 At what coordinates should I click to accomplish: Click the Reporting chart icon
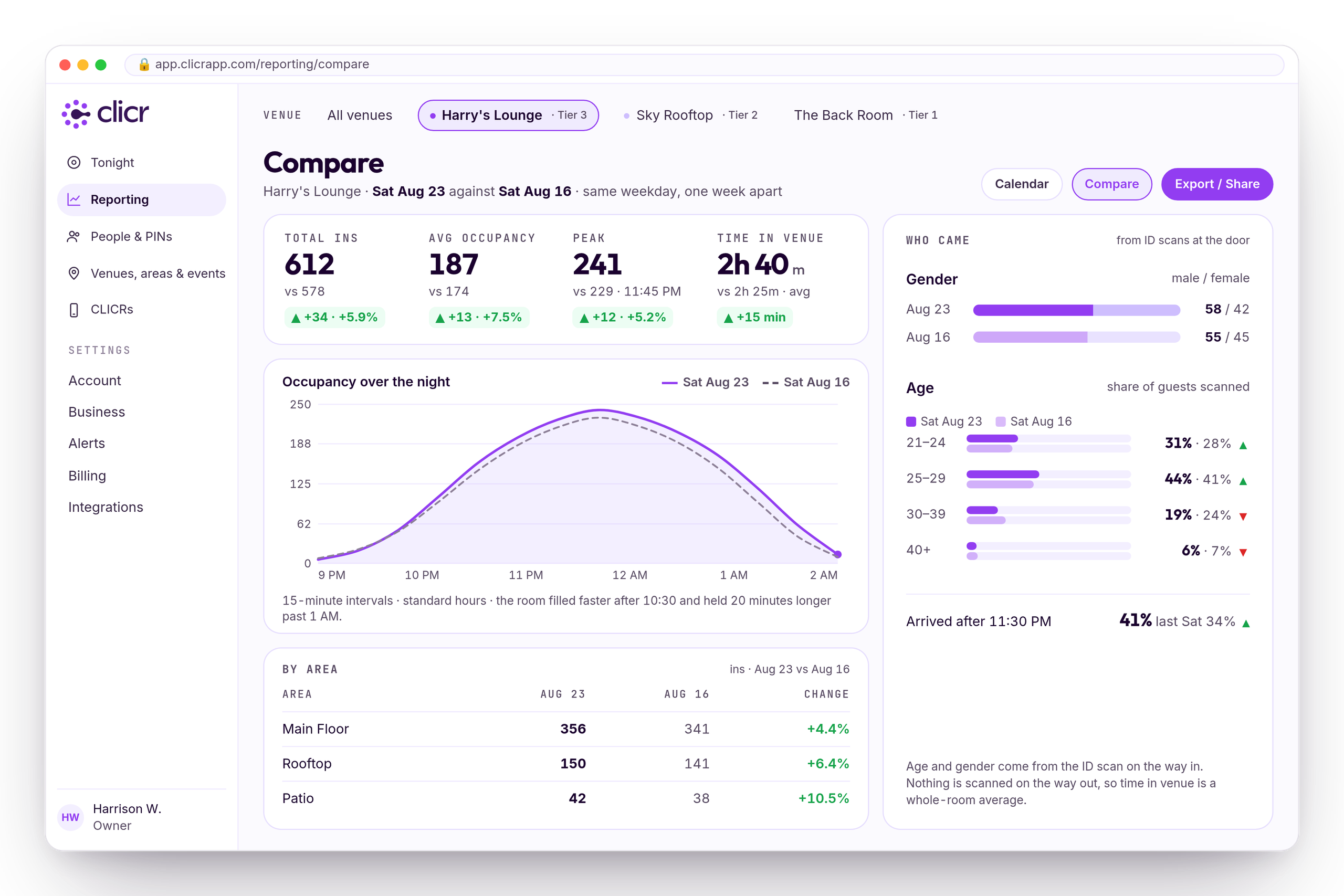click(x=73, y=199)
